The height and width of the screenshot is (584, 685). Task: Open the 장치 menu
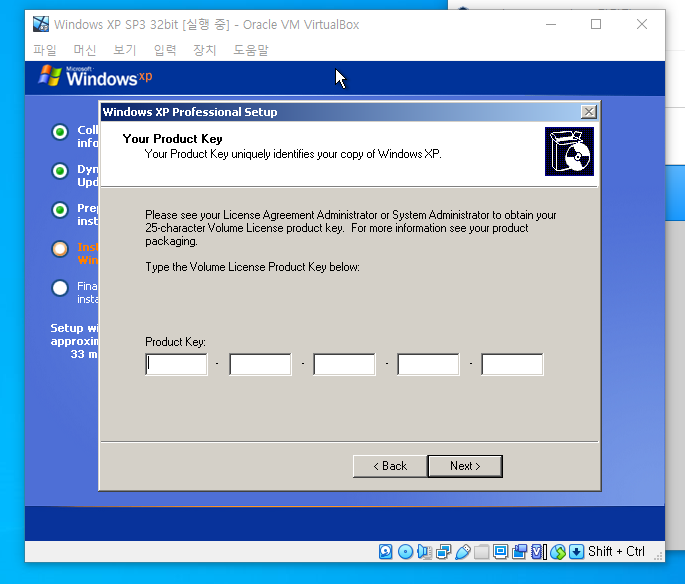205,50
